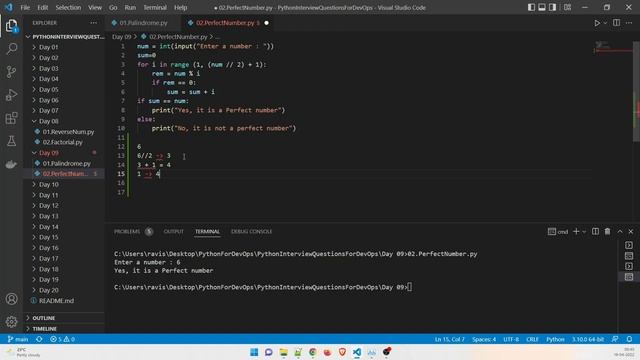The width and height of the screenshot is (640, 360).
Task: Open the Search view in activity bar
Action: [x=11, y=49]
